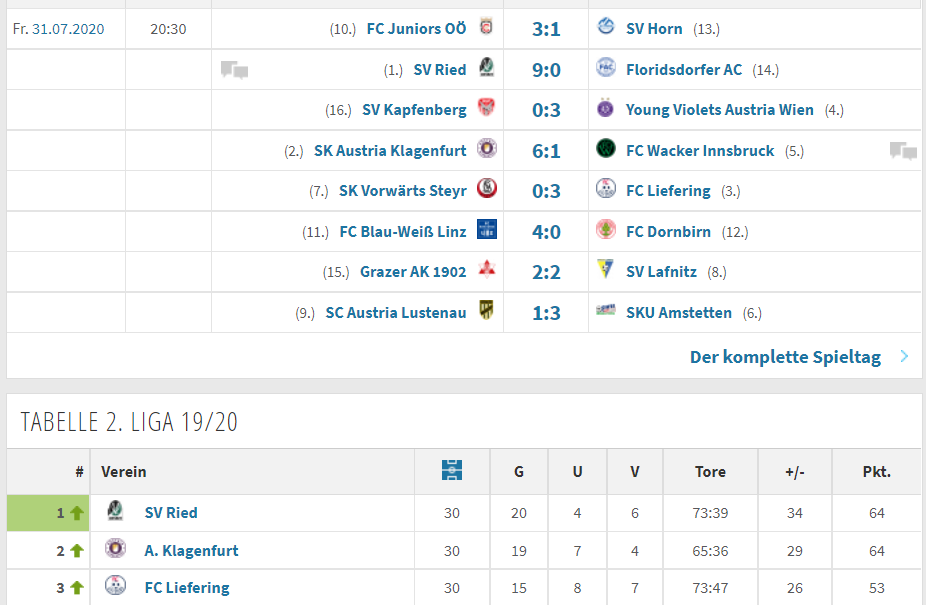Open FC Liefering in the league table
The height and width of the screenshot is (605, 926).
click(x=187, y=588)
